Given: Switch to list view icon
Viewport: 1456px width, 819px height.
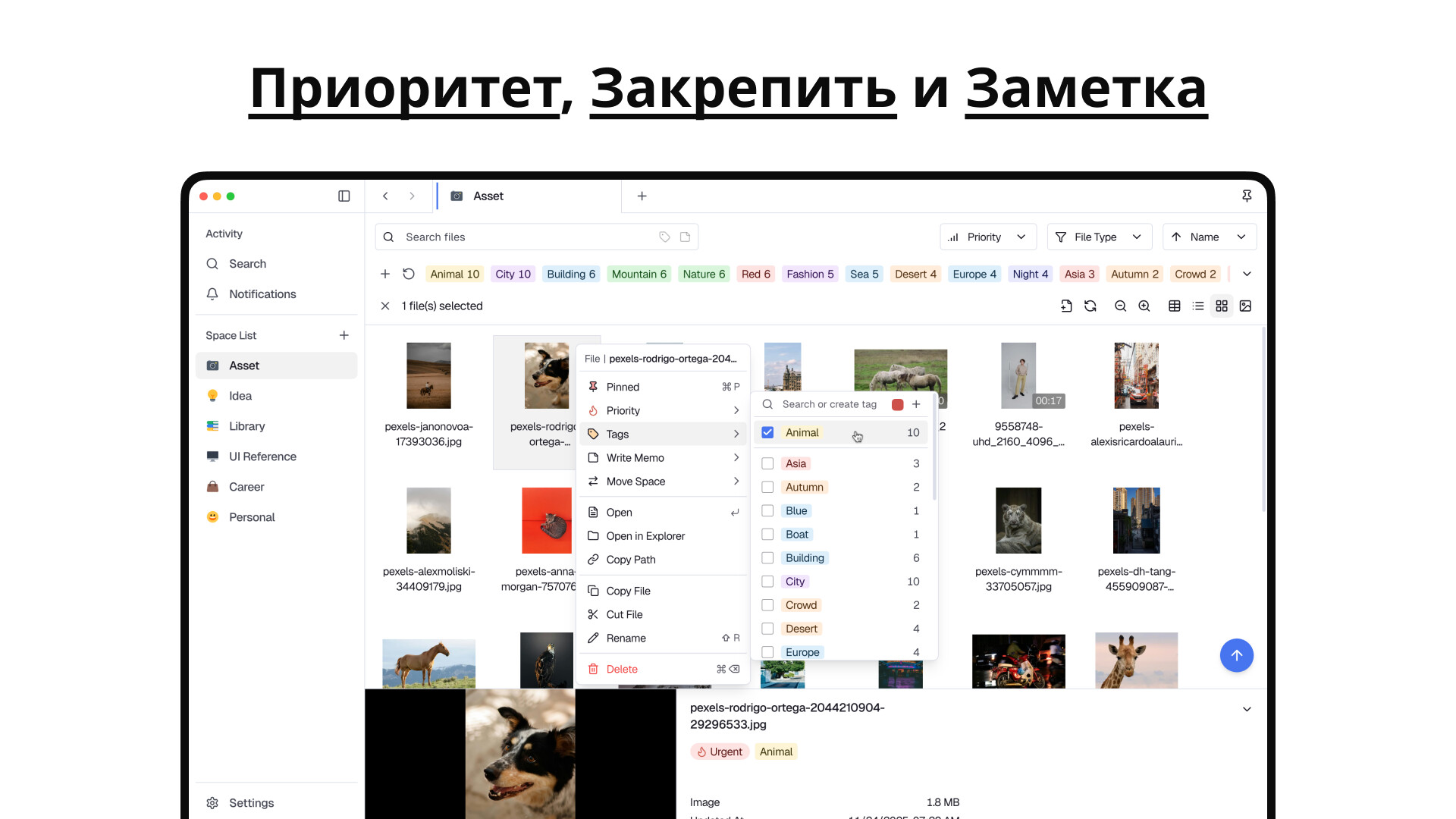Looking at the screenshot, I should tap(1198, 306).
